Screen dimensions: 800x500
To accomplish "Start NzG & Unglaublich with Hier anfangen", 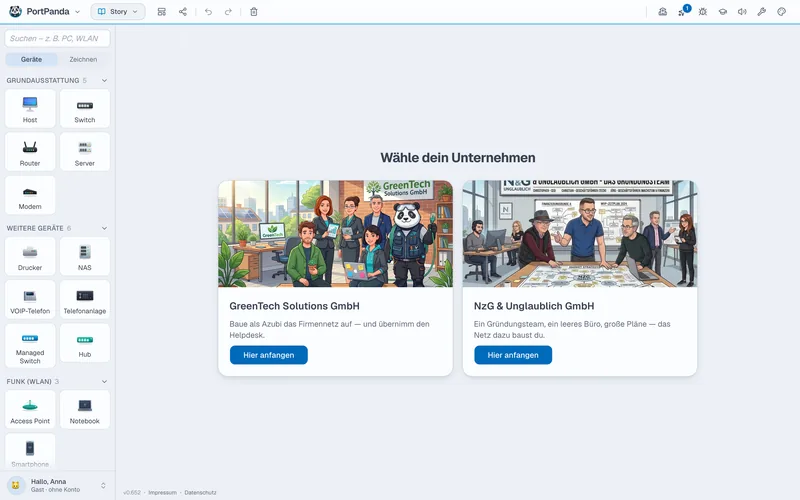I will 513,355.
